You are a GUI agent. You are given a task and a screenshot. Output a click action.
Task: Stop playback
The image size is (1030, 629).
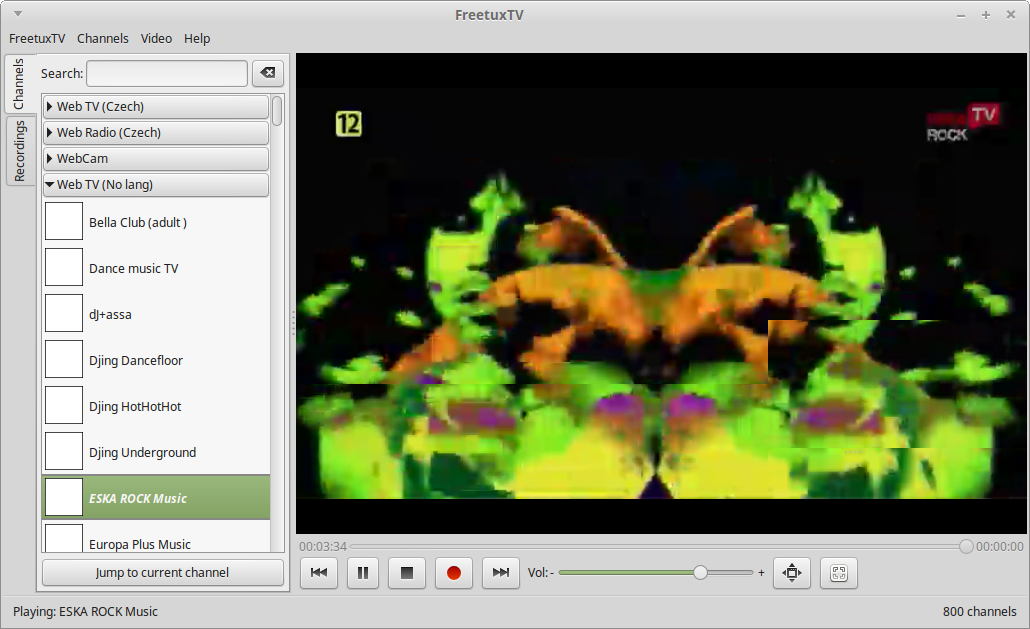(407, 573)
